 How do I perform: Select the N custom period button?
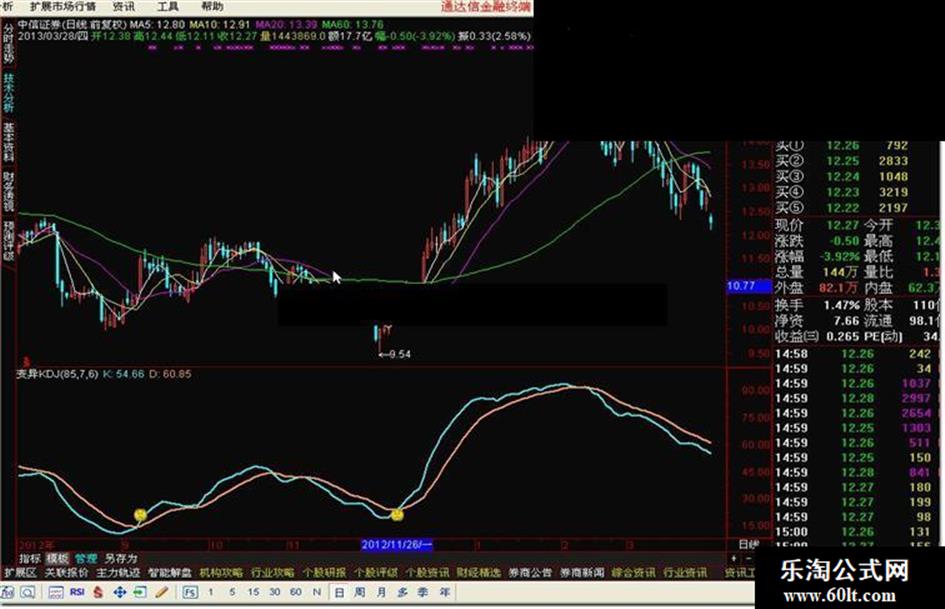[x=316, y=592]
